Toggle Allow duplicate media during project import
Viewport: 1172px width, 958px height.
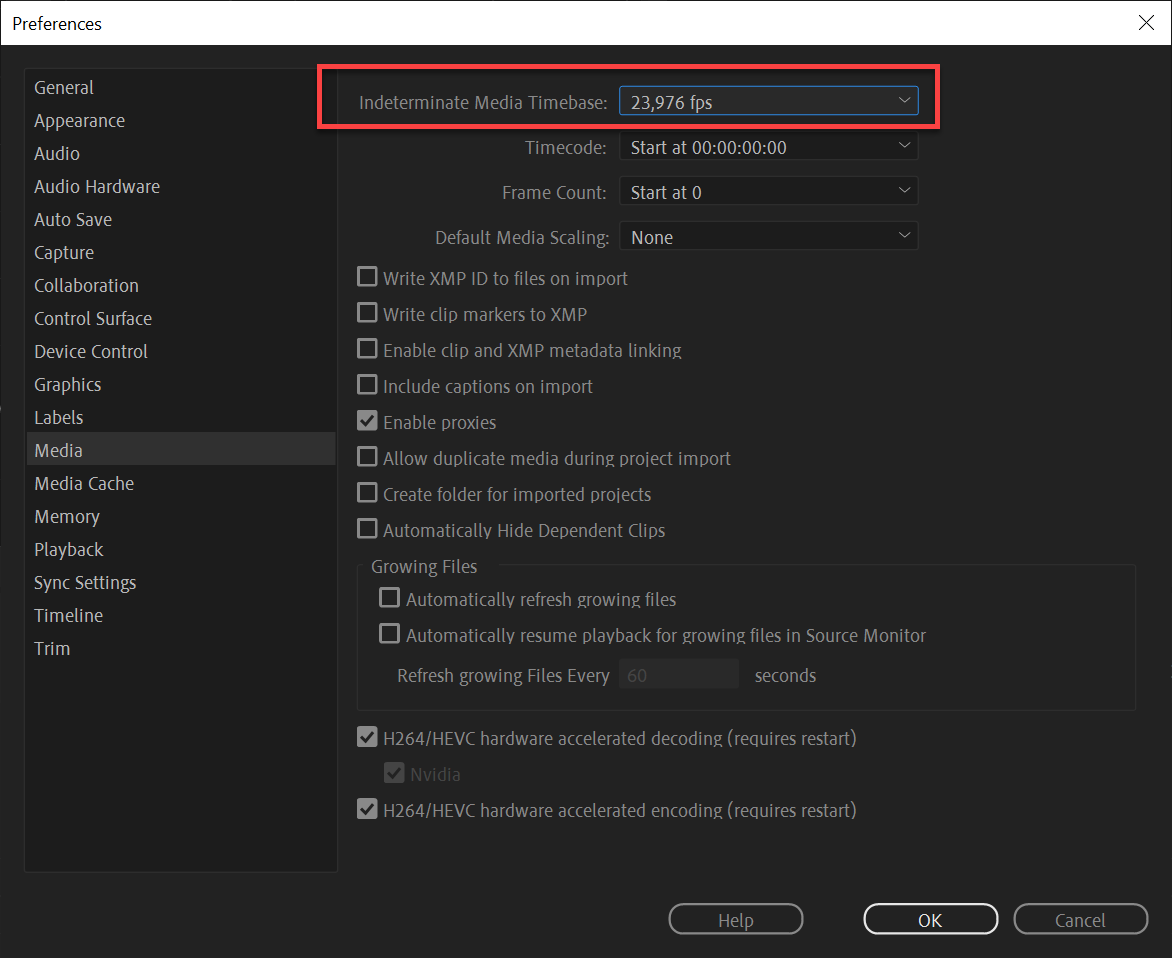coord(367,457)
